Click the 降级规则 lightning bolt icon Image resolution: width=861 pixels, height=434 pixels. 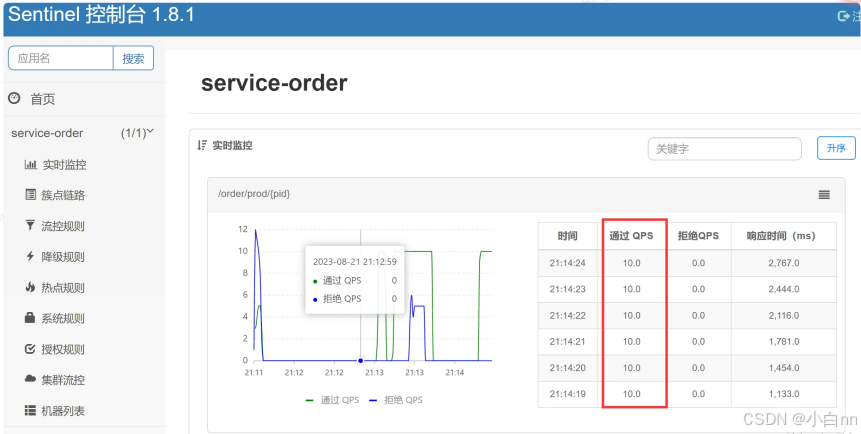(30, 256)
